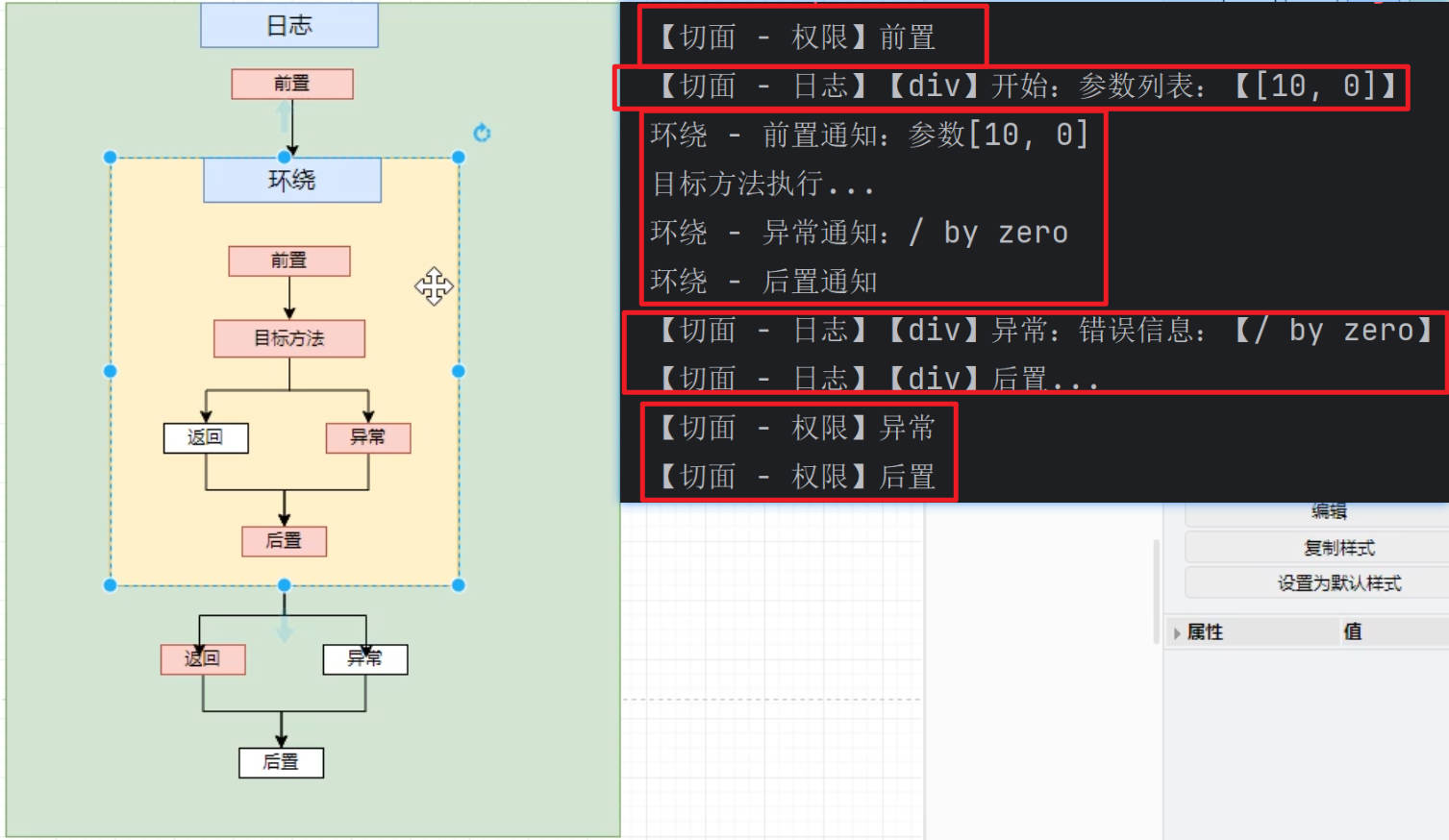The height and width of the screenshot is (840, 1449).
Task: Click the bottom-right blue resize handle
Action: click(459, 585)
